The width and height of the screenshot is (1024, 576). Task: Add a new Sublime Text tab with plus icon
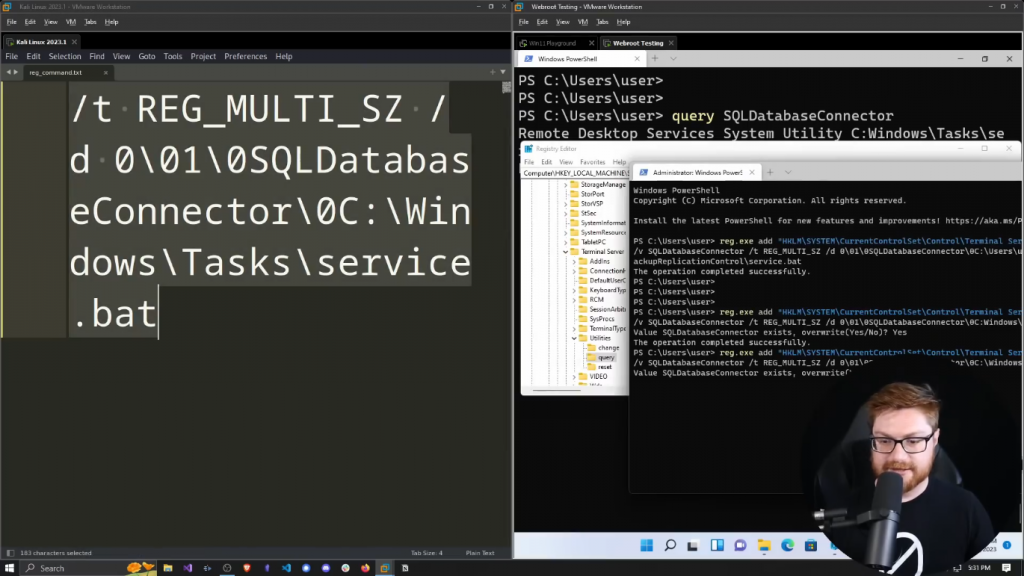(x=492, y=72)
